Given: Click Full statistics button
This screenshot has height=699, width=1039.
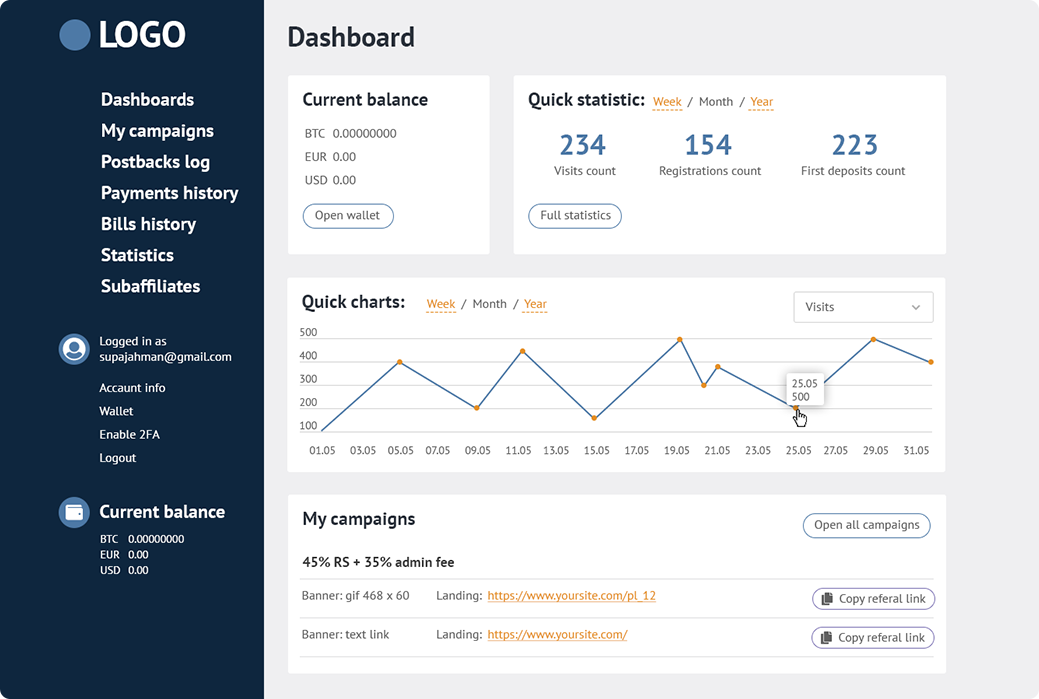Looking at the screenshot, I should click(x=575, y=216).
